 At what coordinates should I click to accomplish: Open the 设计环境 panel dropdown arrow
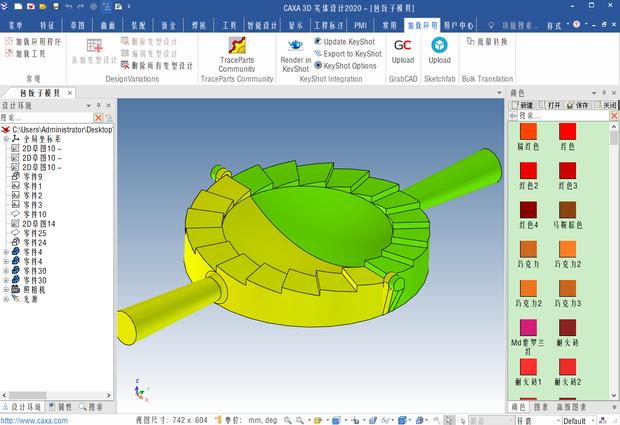click(x=89, y=106)
